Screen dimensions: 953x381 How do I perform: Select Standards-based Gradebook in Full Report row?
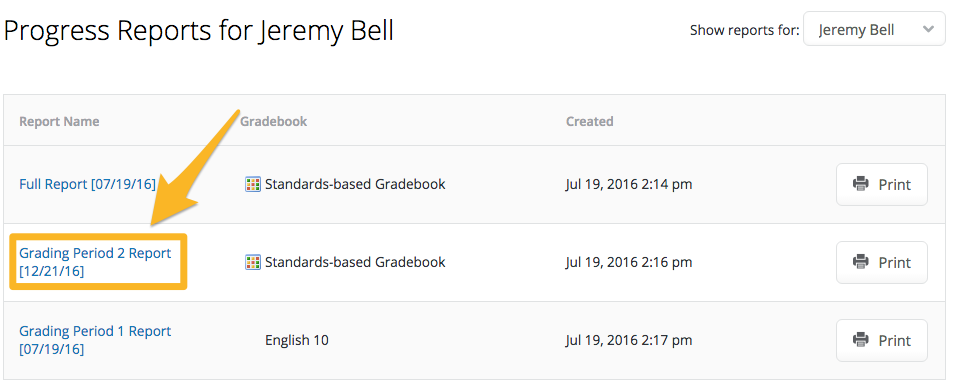point(355,184)
